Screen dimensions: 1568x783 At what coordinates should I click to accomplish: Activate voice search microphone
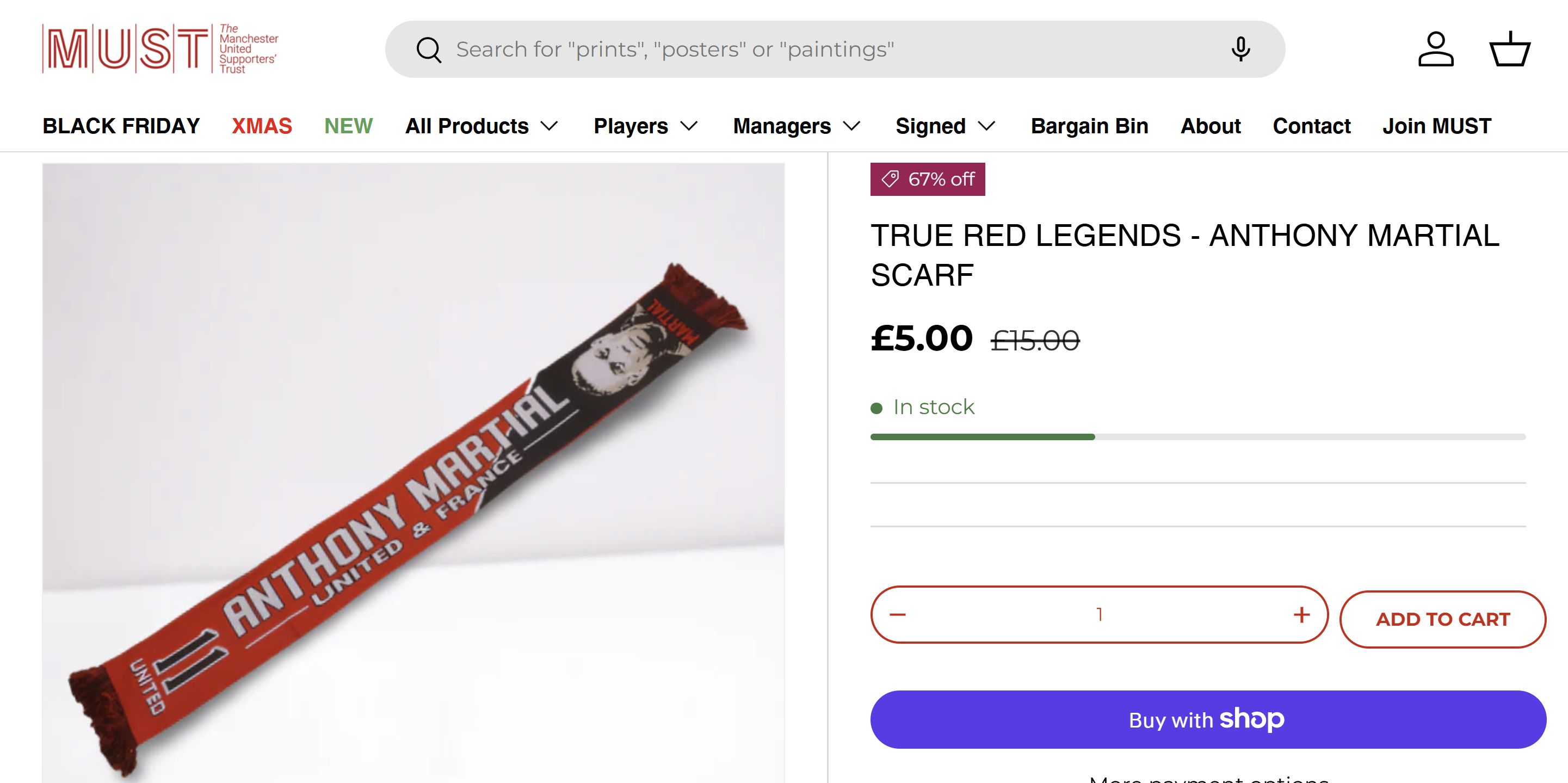click(1240, 50)
